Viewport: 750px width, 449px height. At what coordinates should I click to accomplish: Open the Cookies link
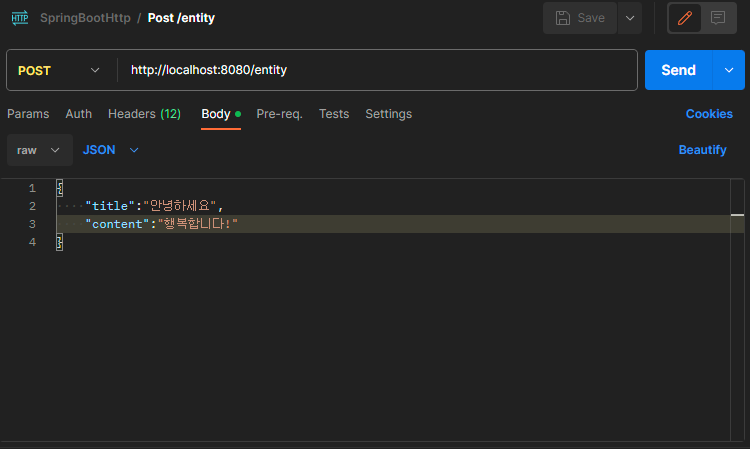pos(709,114)
